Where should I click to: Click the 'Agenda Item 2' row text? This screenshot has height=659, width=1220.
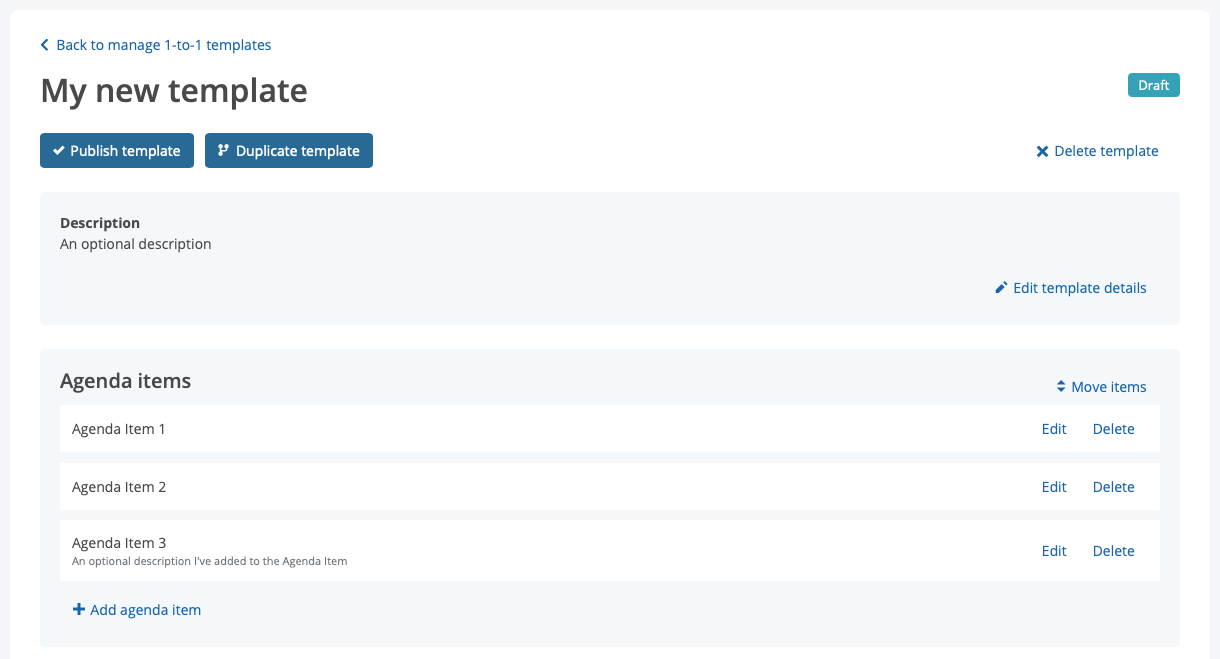coord(119,487)
